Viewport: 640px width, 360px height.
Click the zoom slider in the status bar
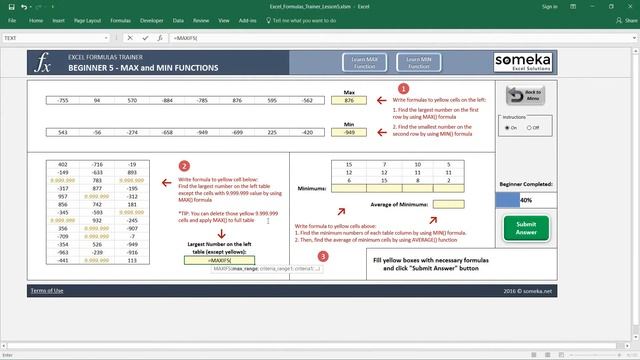[594, 355]
